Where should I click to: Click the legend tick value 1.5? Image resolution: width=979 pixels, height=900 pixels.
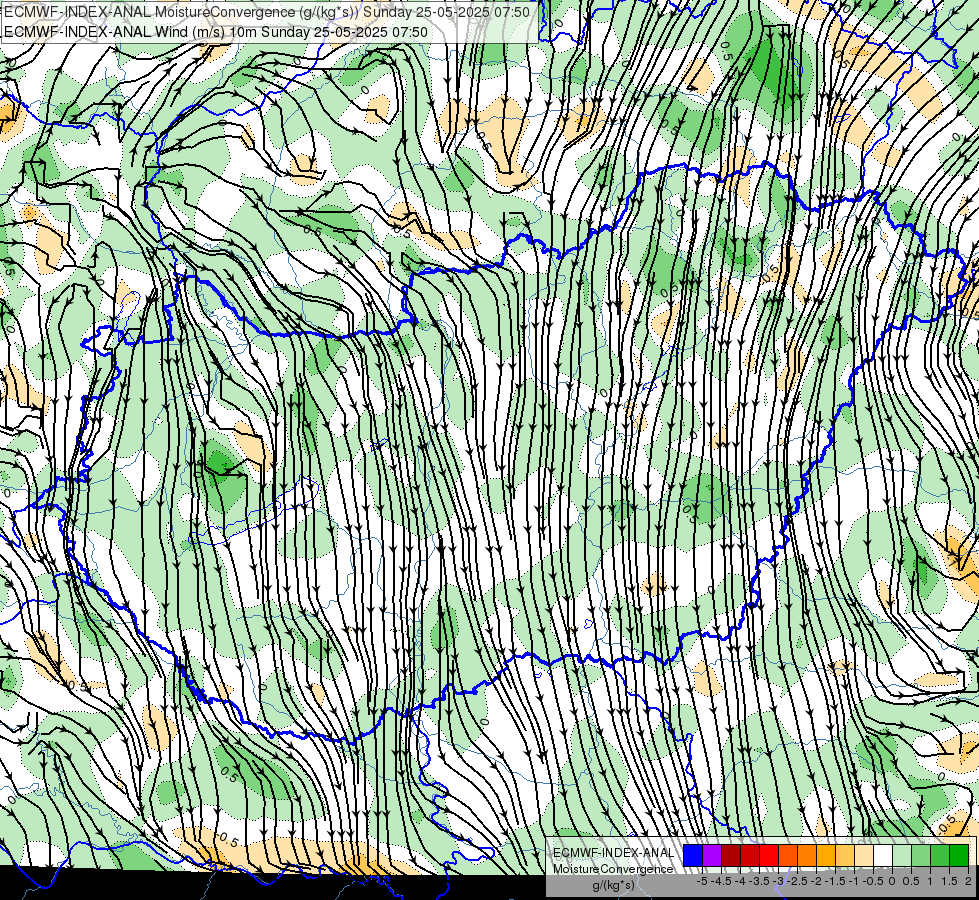tap(949, 881)
